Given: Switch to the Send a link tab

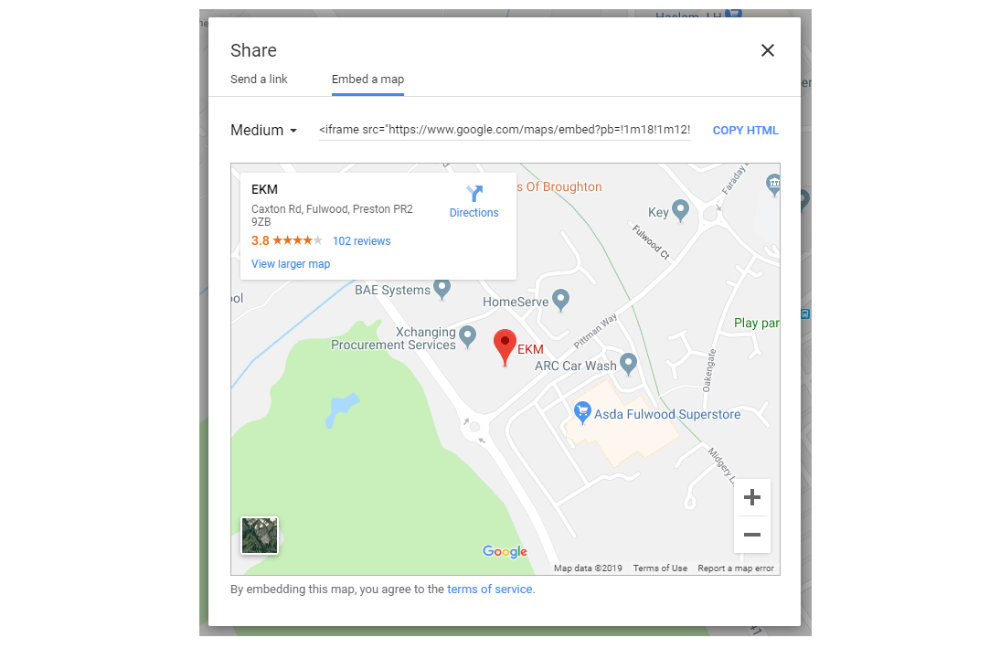Looking at the screenshot, I should 259,79.
